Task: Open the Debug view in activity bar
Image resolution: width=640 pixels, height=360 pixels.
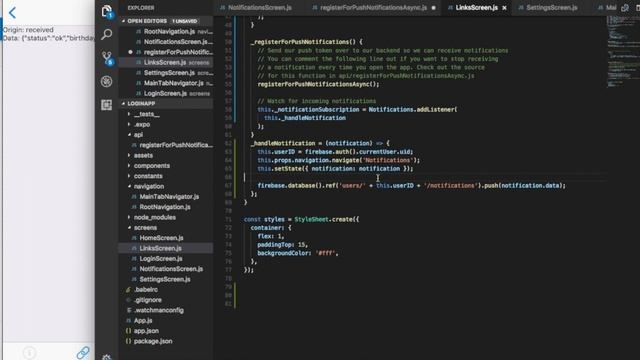Action: click(x=107, y=82)
